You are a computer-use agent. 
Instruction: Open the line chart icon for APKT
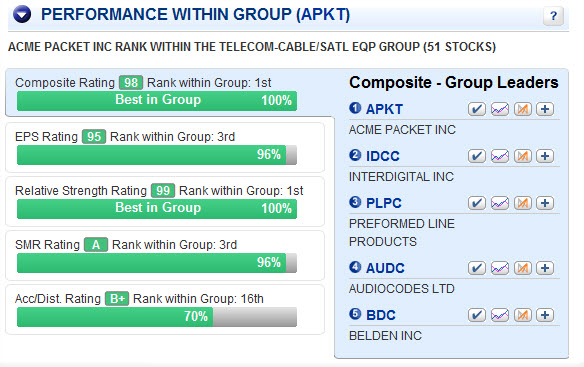tap(500, 109)
